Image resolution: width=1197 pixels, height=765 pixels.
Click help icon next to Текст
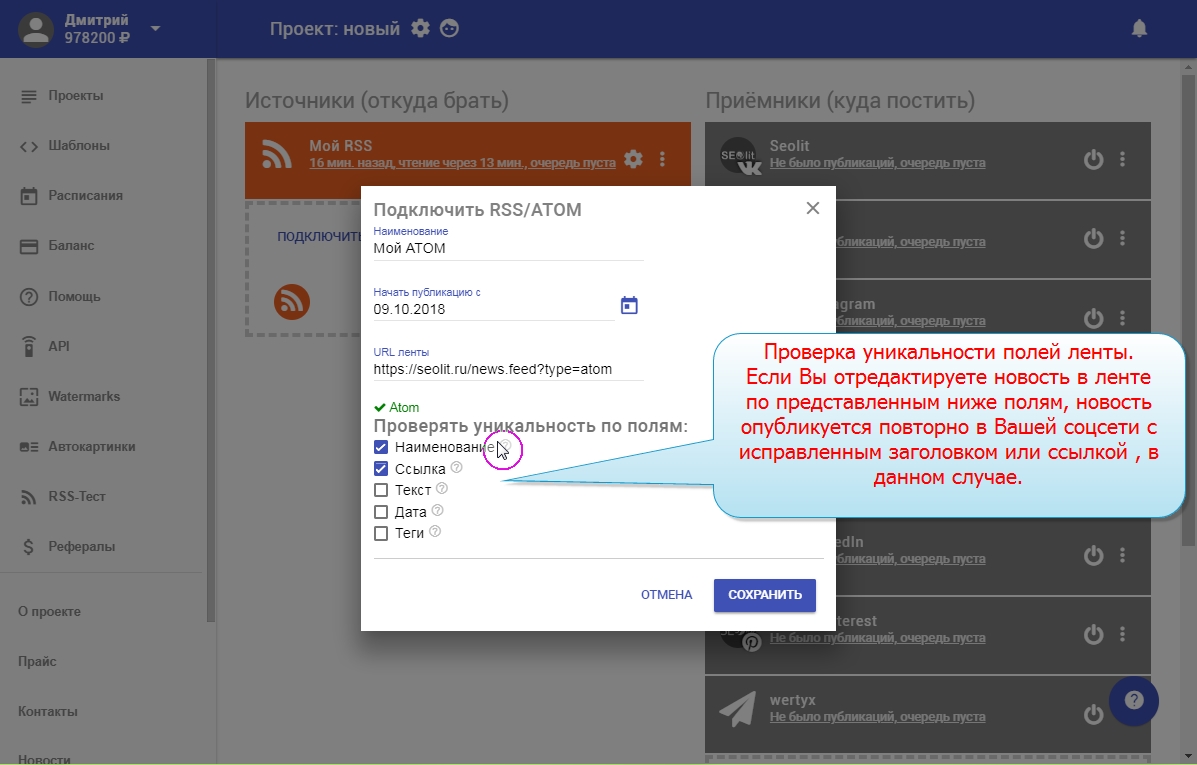(x=442, y=489)
